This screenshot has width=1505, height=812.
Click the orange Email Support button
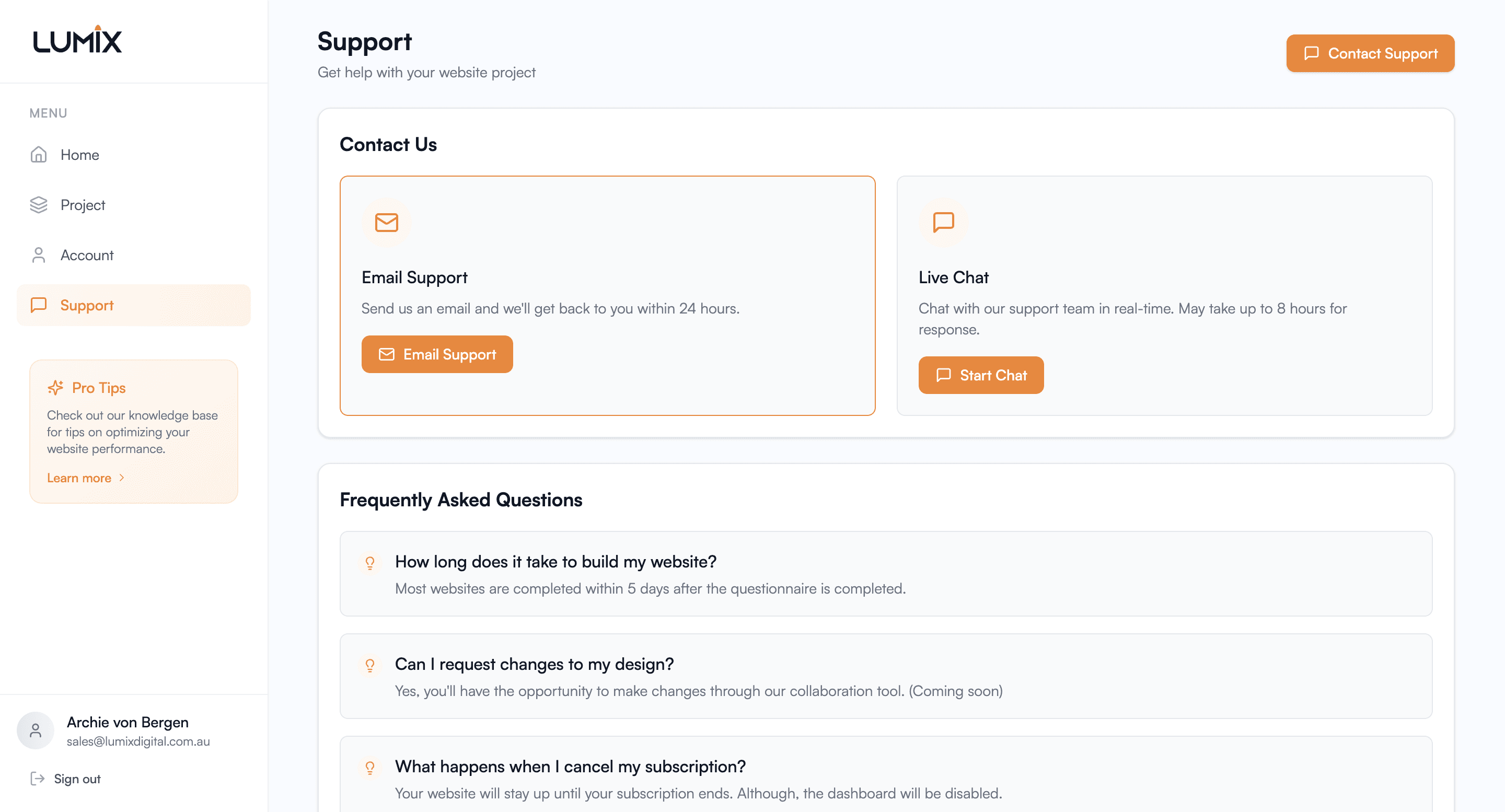437,354
